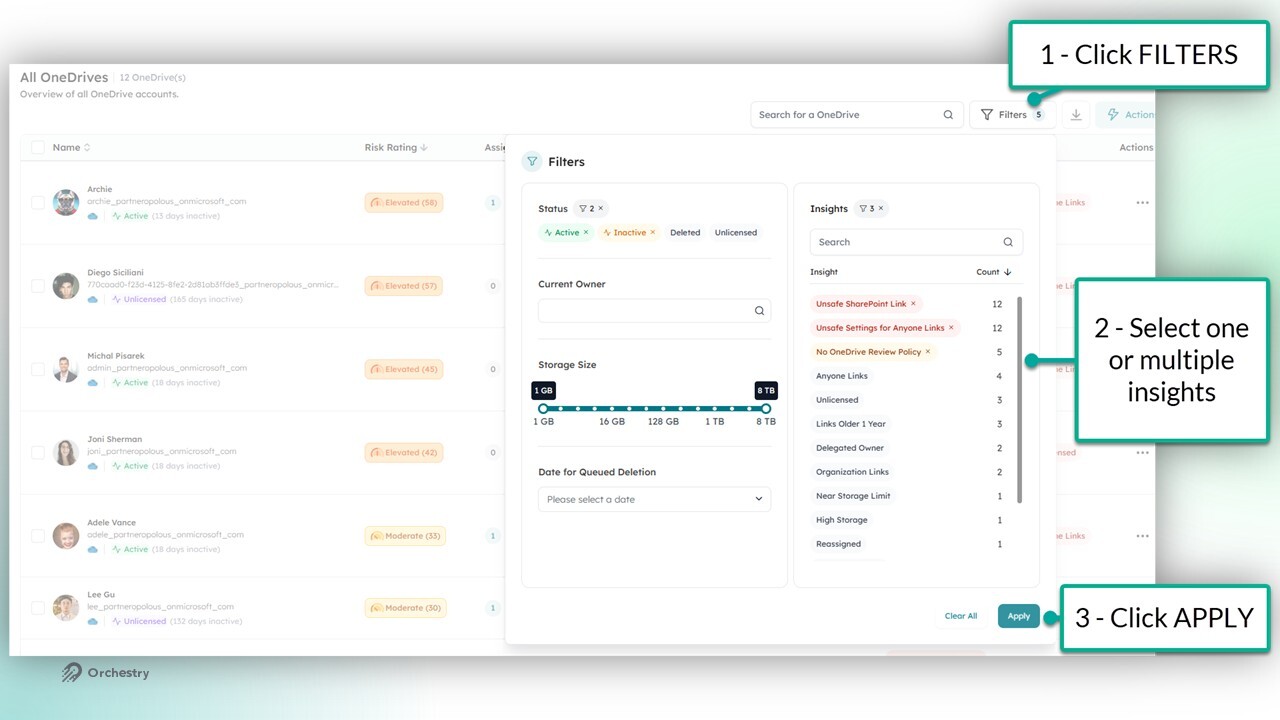Image resolution: width=1280 pixels, height=720 pixels.
Task: Toggle the select-all checkbox in table header
Action: (x=38, y=147)
